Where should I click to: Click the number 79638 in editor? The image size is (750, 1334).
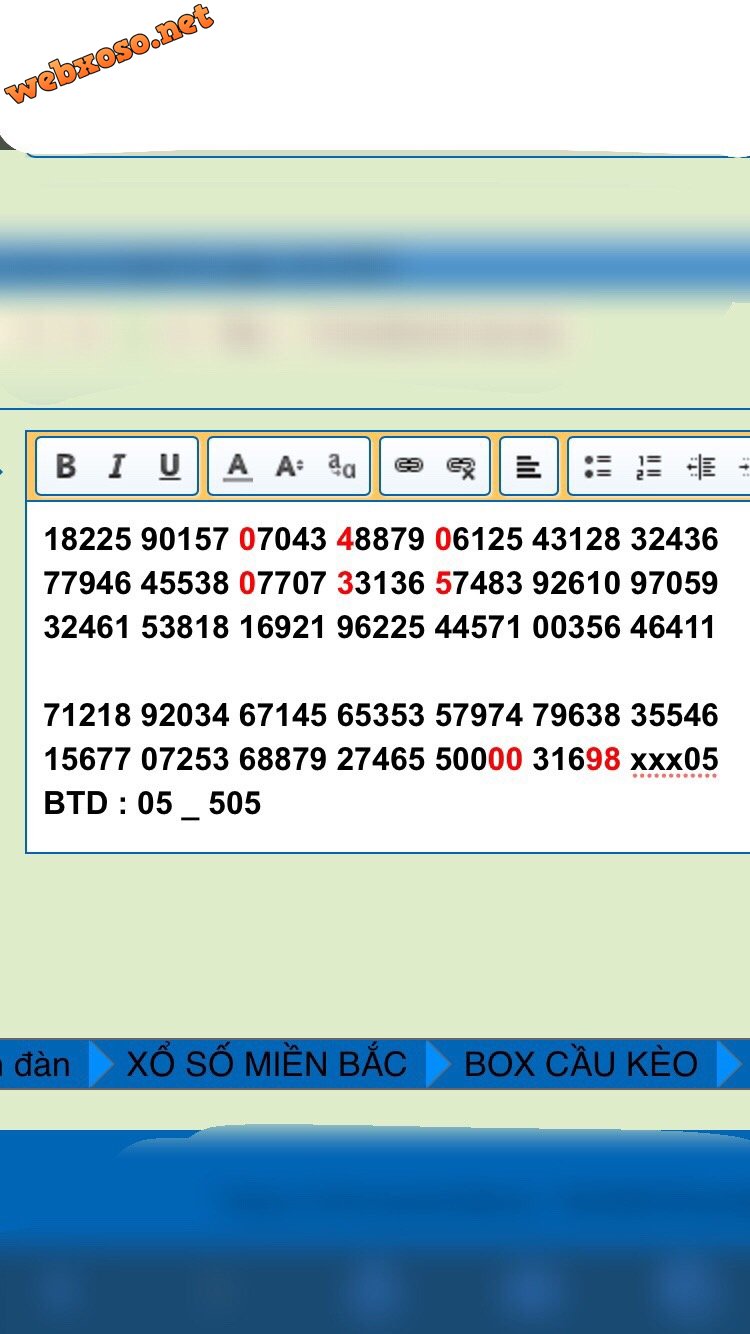click(x=577, y=715)
